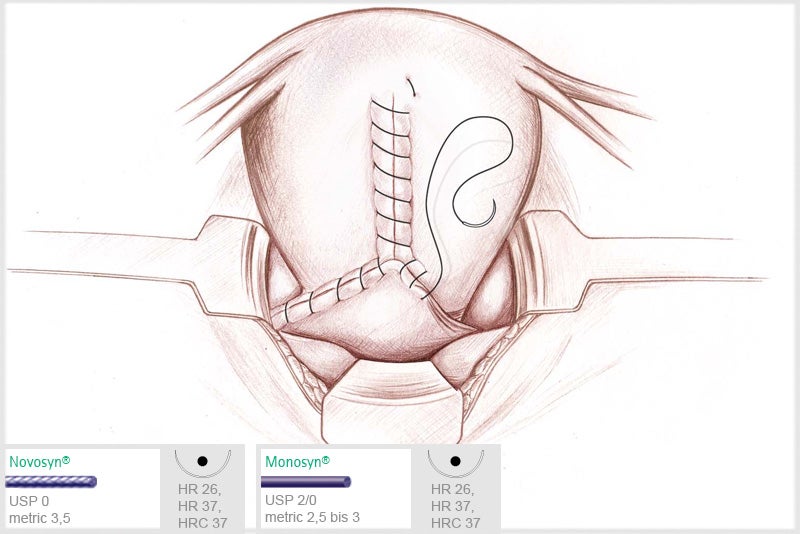800x534 pixels.
Task: Click the curved suture needle in illustration
Action: tap(476, 214)
